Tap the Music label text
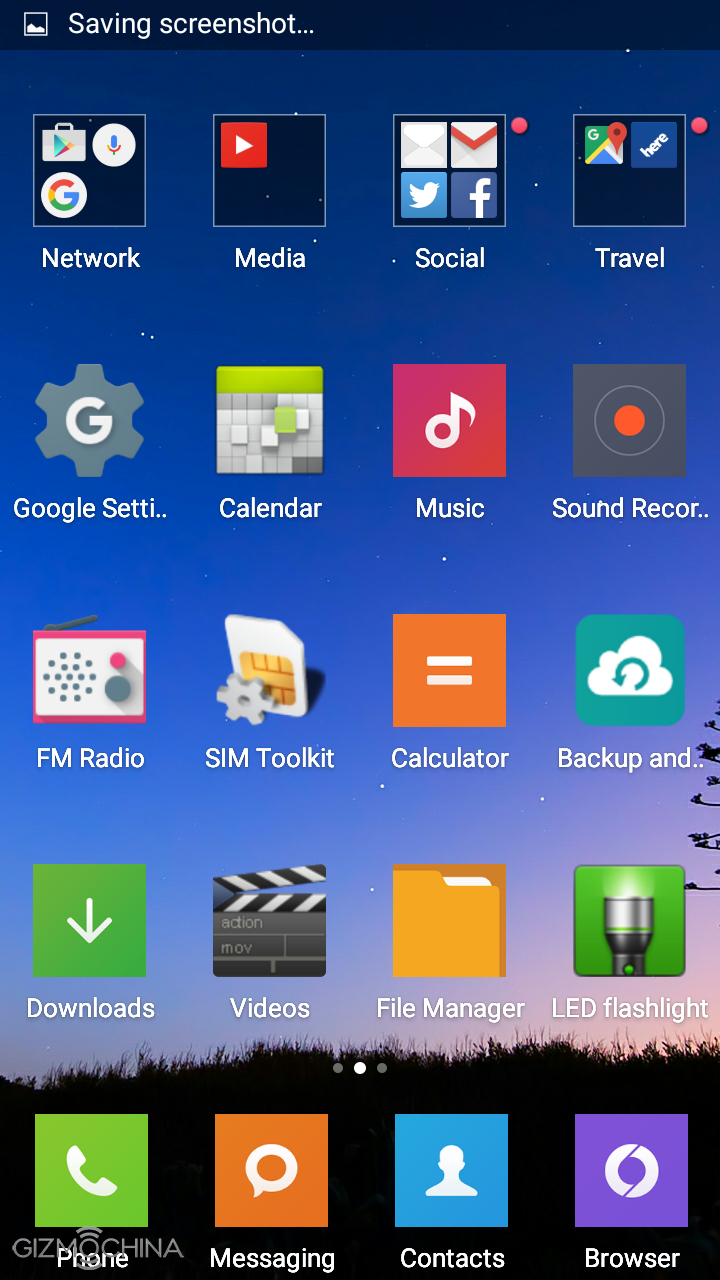The image size is (720, 1280). [x=450, y=508]
